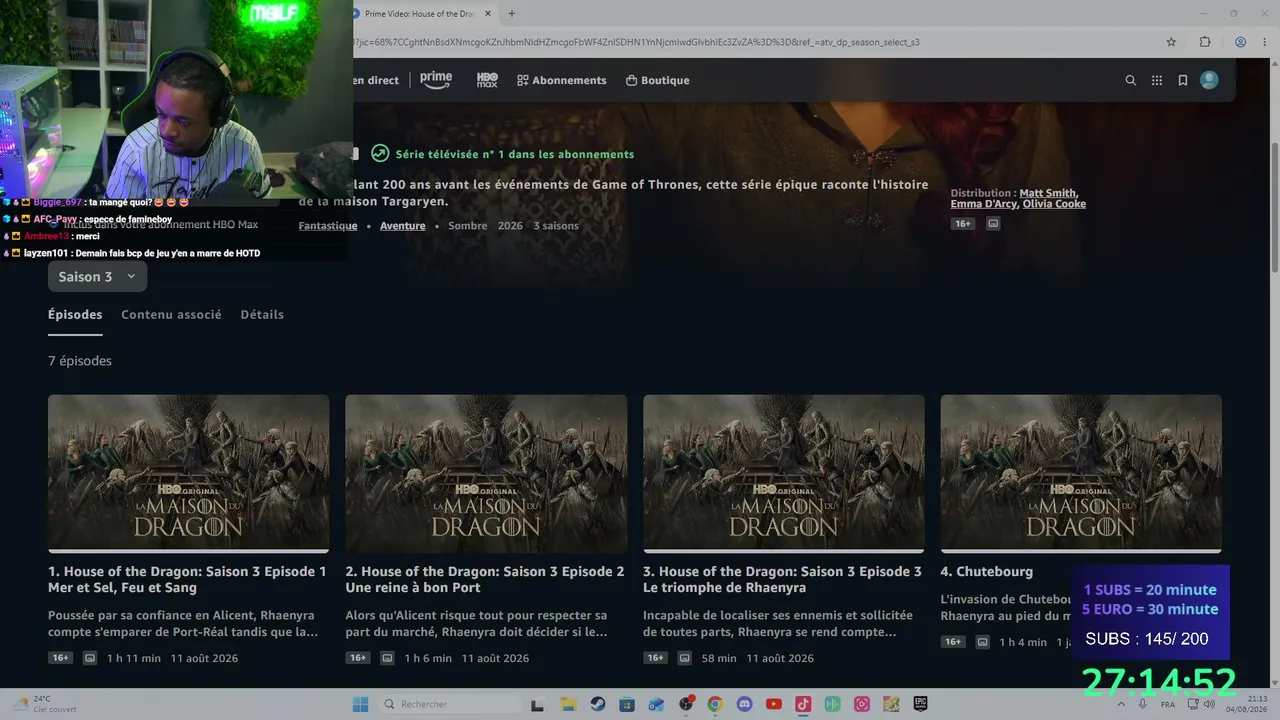
Task: Click the FRA keyboard language indicator
Action: (1168, 704)
